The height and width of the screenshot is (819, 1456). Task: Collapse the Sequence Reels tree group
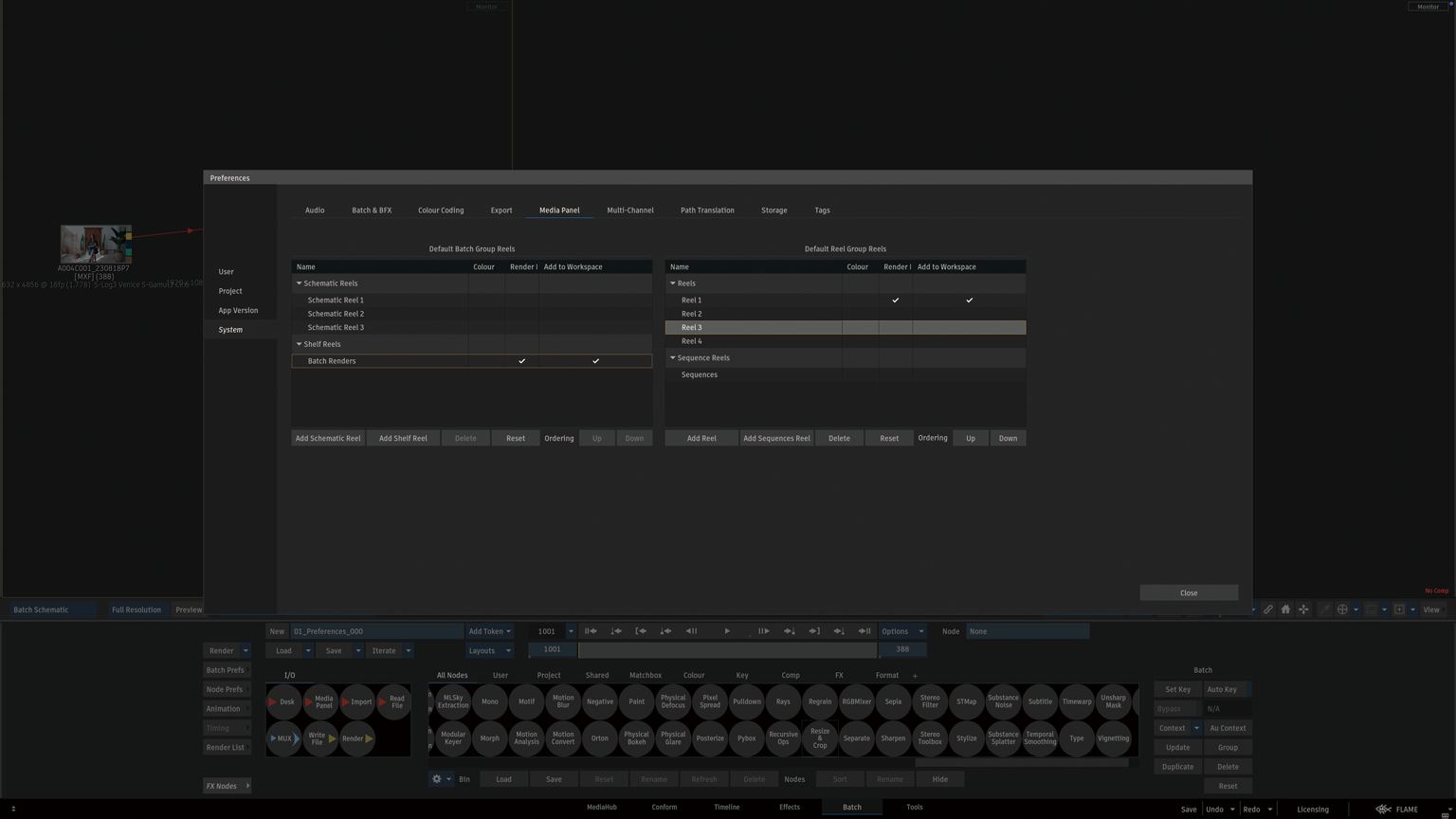[673, 358]
